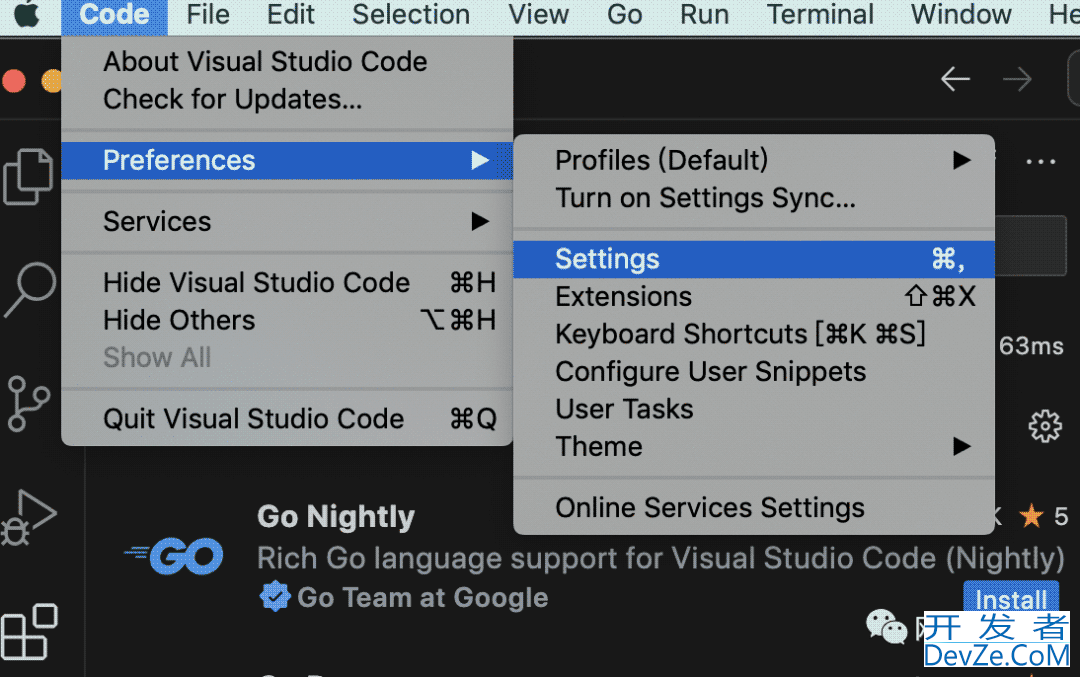Viewport: 1080px width, 677px height.
Task: Expand the Services submenu
Action: click(287, 222)
